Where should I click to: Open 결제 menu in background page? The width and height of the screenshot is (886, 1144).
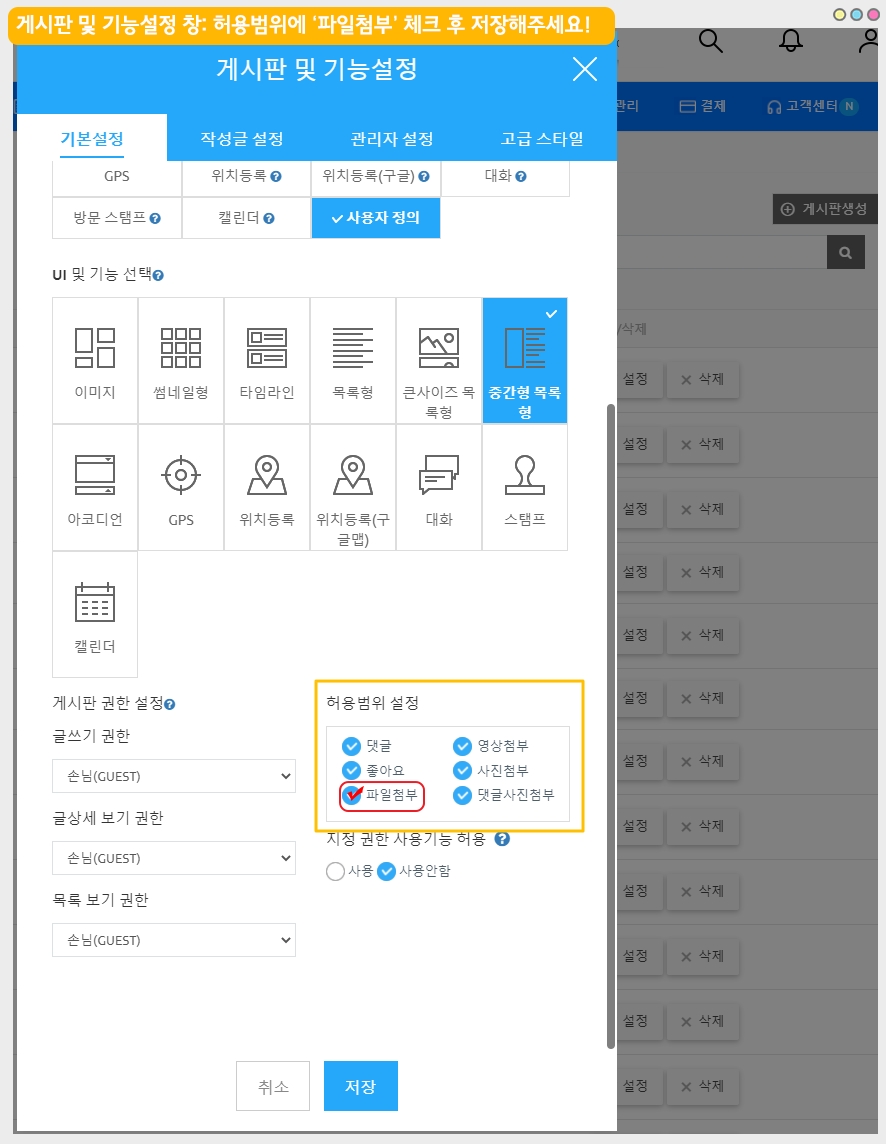(703, 107)
